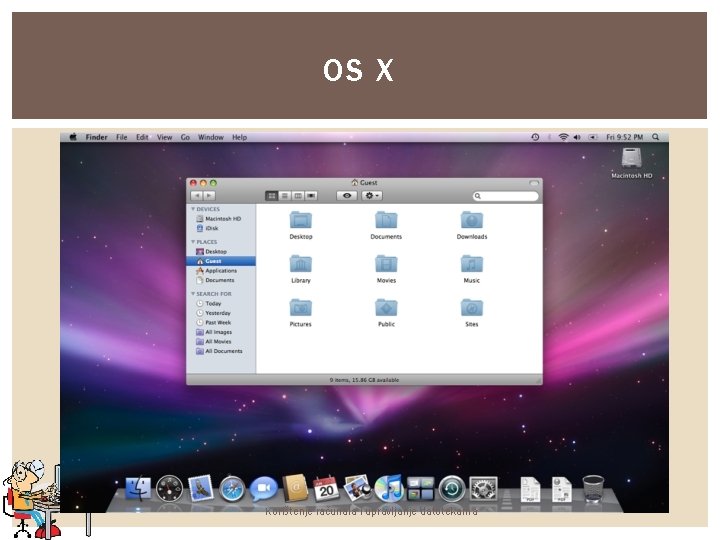Collapse the PLACES sidebar section
720x540 pixels.
click(193, 242)
